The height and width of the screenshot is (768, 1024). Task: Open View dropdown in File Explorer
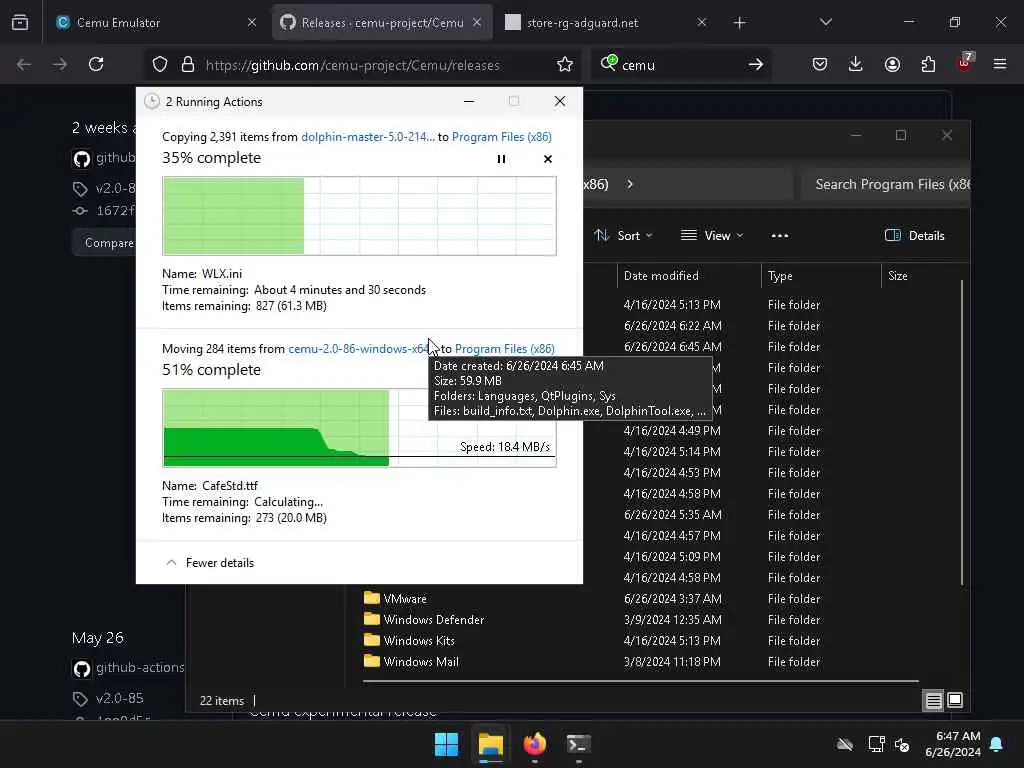pos(712,236)
